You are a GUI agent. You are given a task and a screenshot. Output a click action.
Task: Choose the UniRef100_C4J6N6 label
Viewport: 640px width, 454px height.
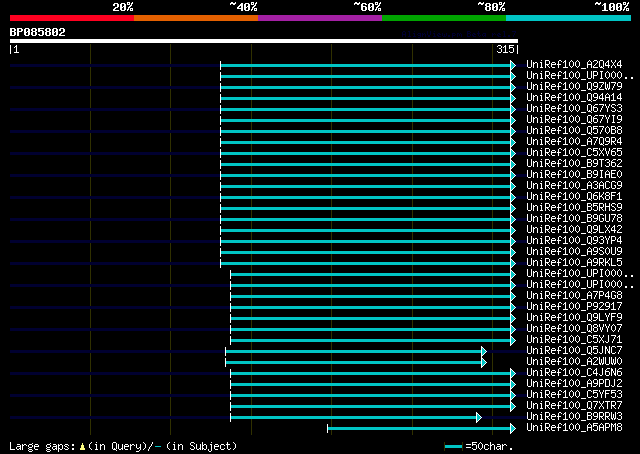pos(574,373)
